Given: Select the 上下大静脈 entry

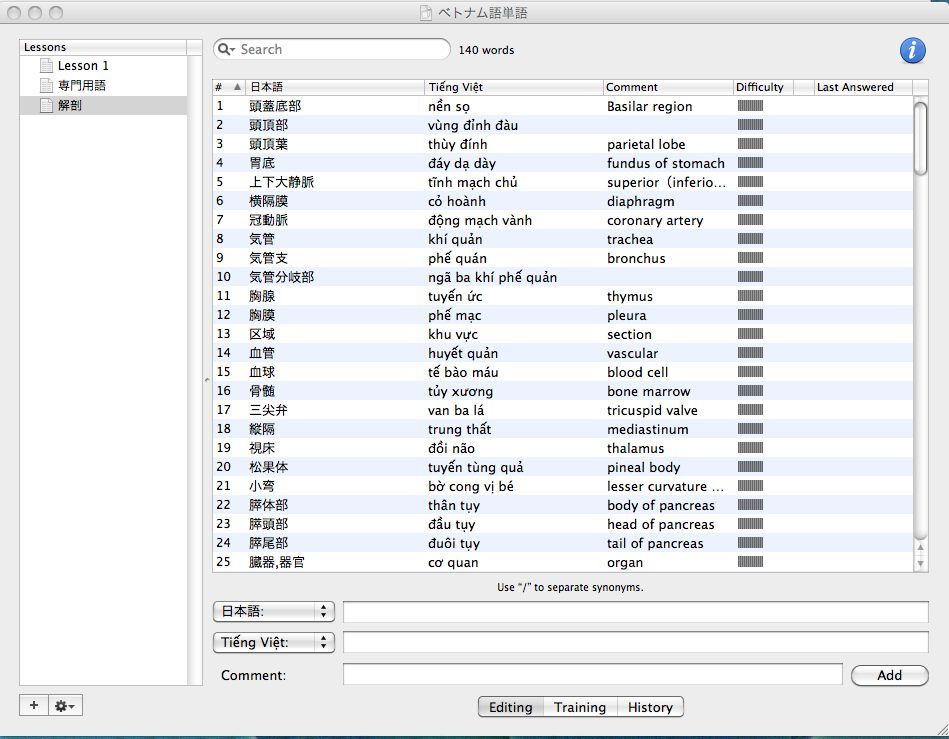Looking at the screenshot, I should 281,182.
